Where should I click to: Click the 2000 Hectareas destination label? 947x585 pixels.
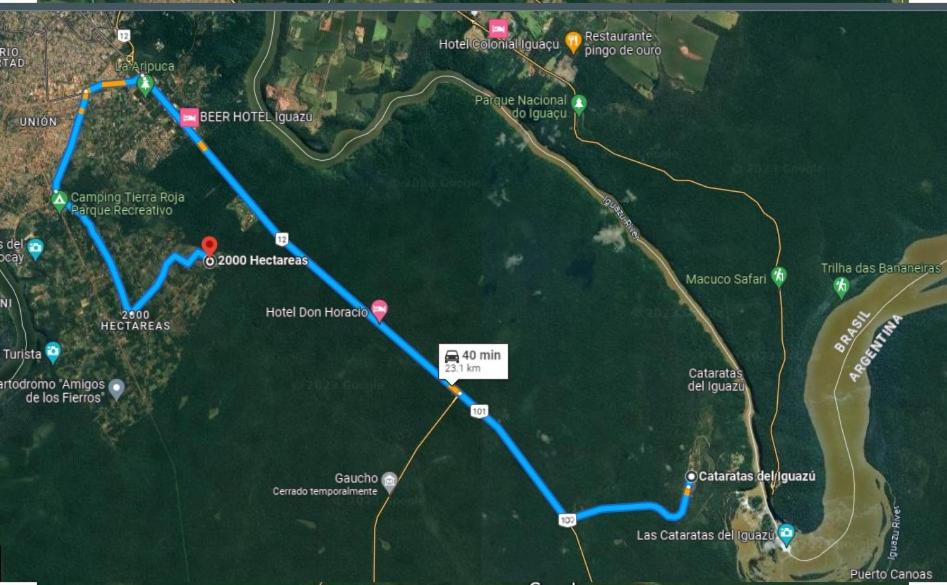(263, 261)
